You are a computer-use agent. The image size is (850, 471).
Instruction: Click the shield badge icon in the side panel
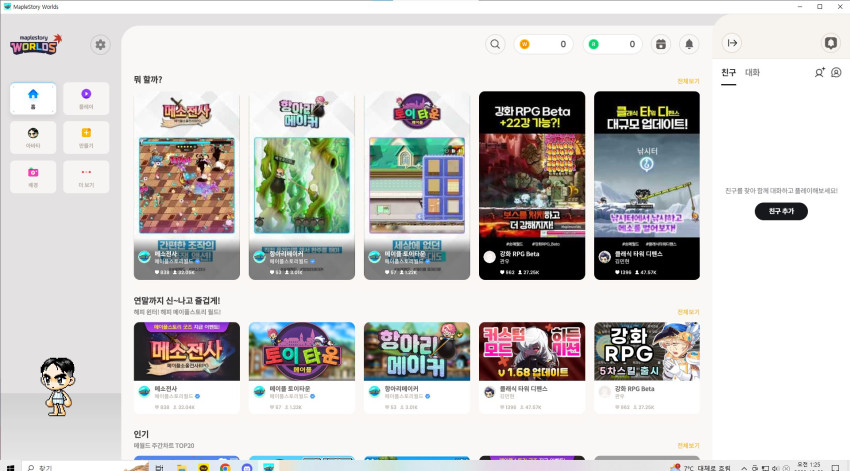click(830, 43)
